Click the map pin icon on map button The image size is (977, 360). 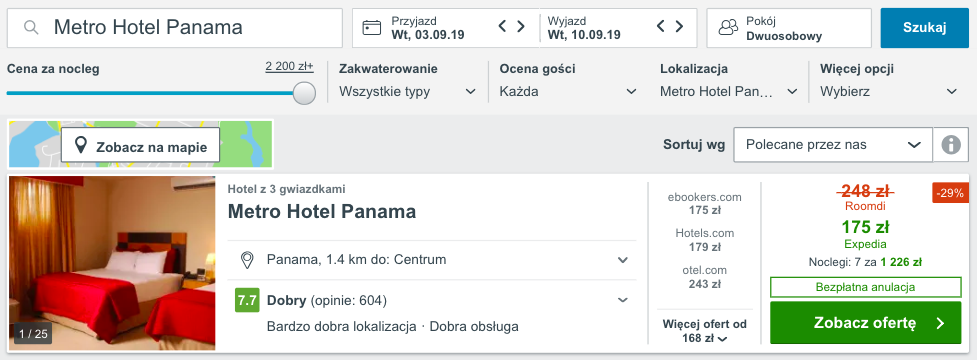point(80,146)
